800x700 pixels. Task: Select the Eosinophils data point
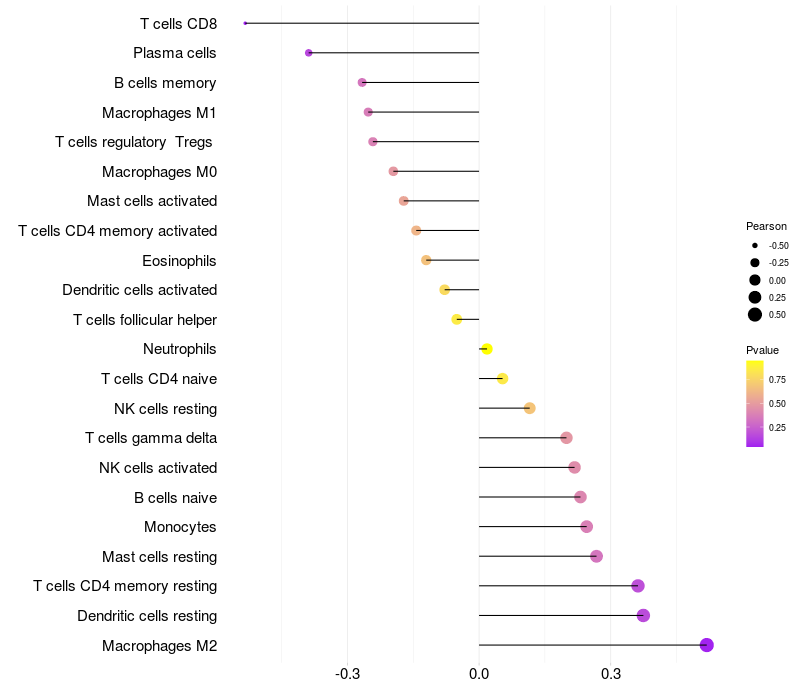coord(426,260)
